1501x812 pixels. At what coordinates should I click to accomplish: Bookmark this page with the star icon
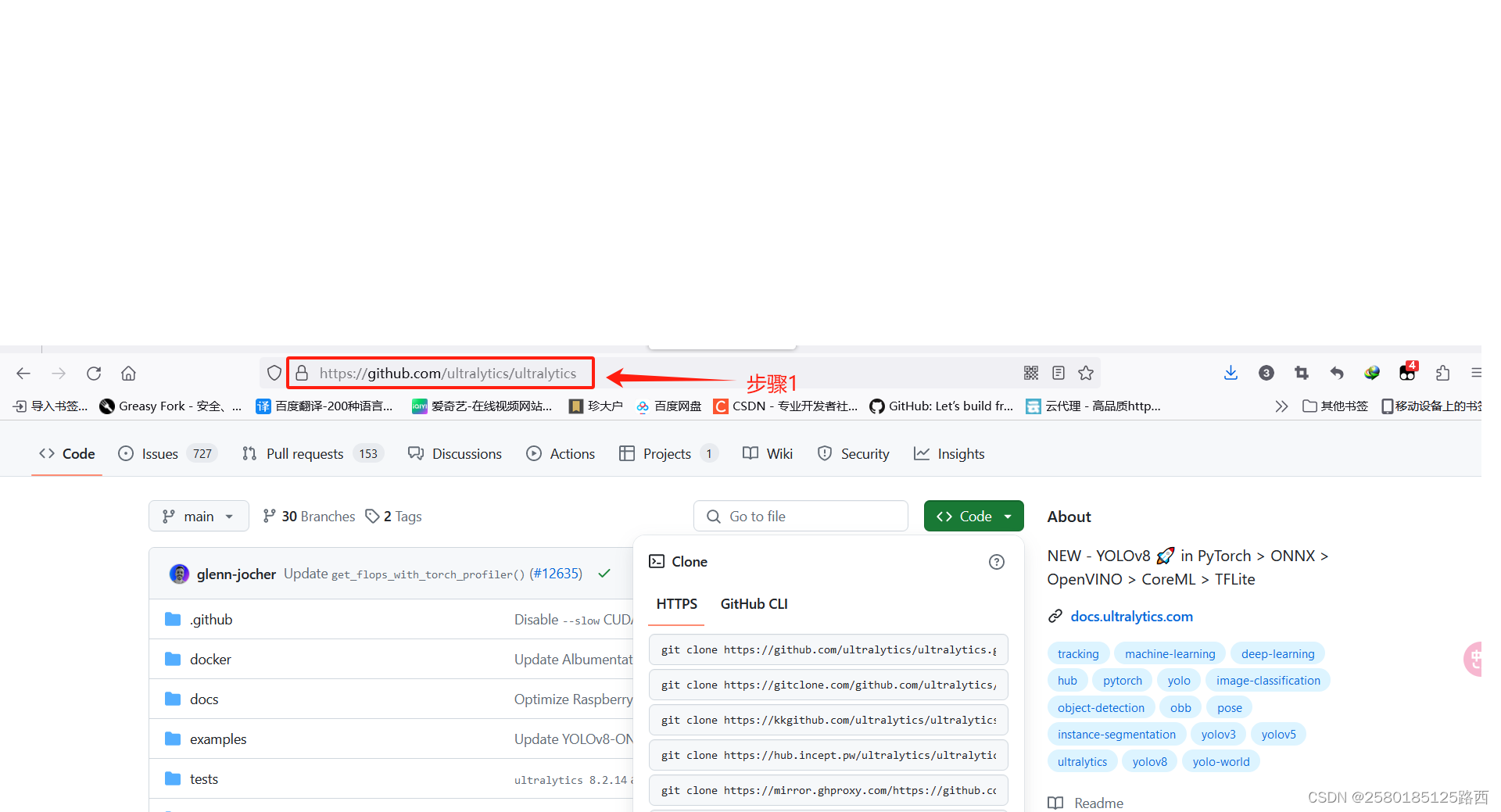click(1086, 373)
